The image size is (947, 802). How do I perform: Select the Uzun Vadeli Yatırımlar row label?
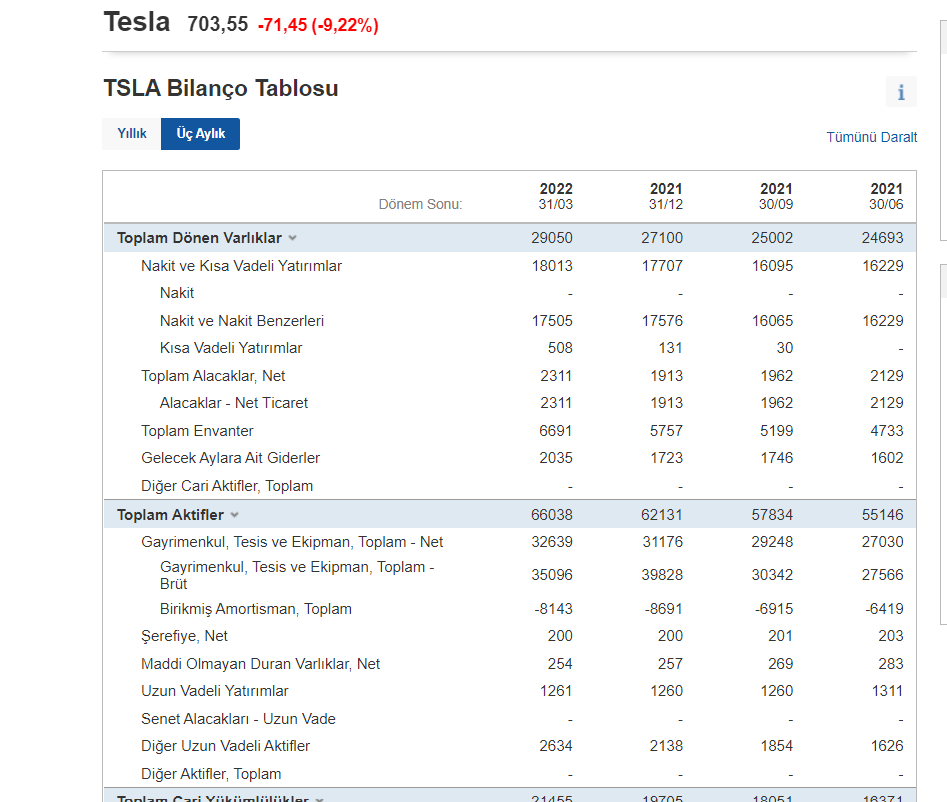(214, 691)
